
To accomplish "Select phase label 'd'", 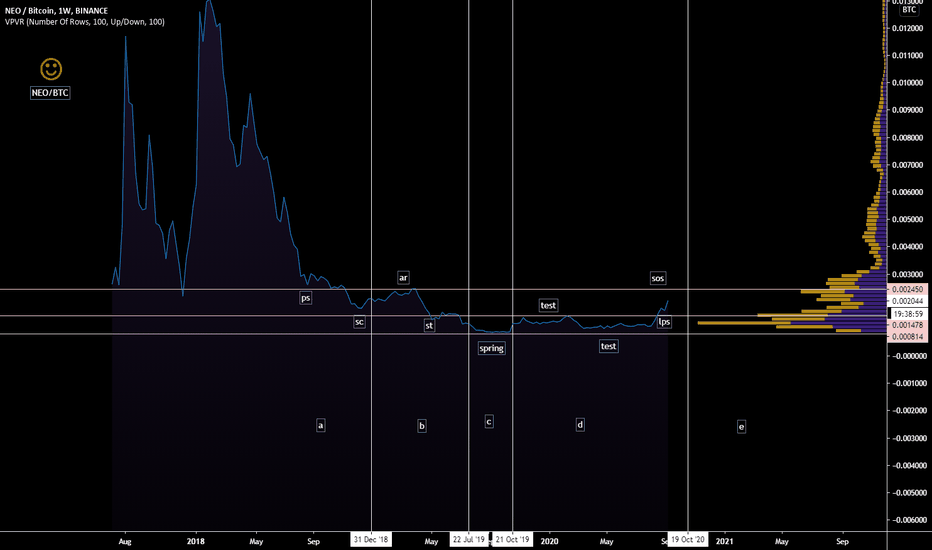I will click(x=580, y=425).
